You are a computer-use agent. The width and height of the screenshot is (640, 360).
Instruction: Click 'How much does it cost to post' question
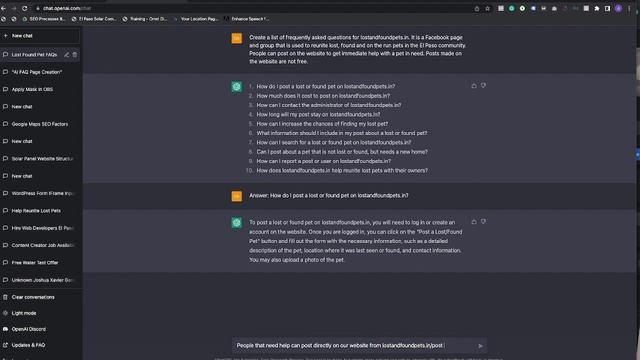(x=323, y=96)
